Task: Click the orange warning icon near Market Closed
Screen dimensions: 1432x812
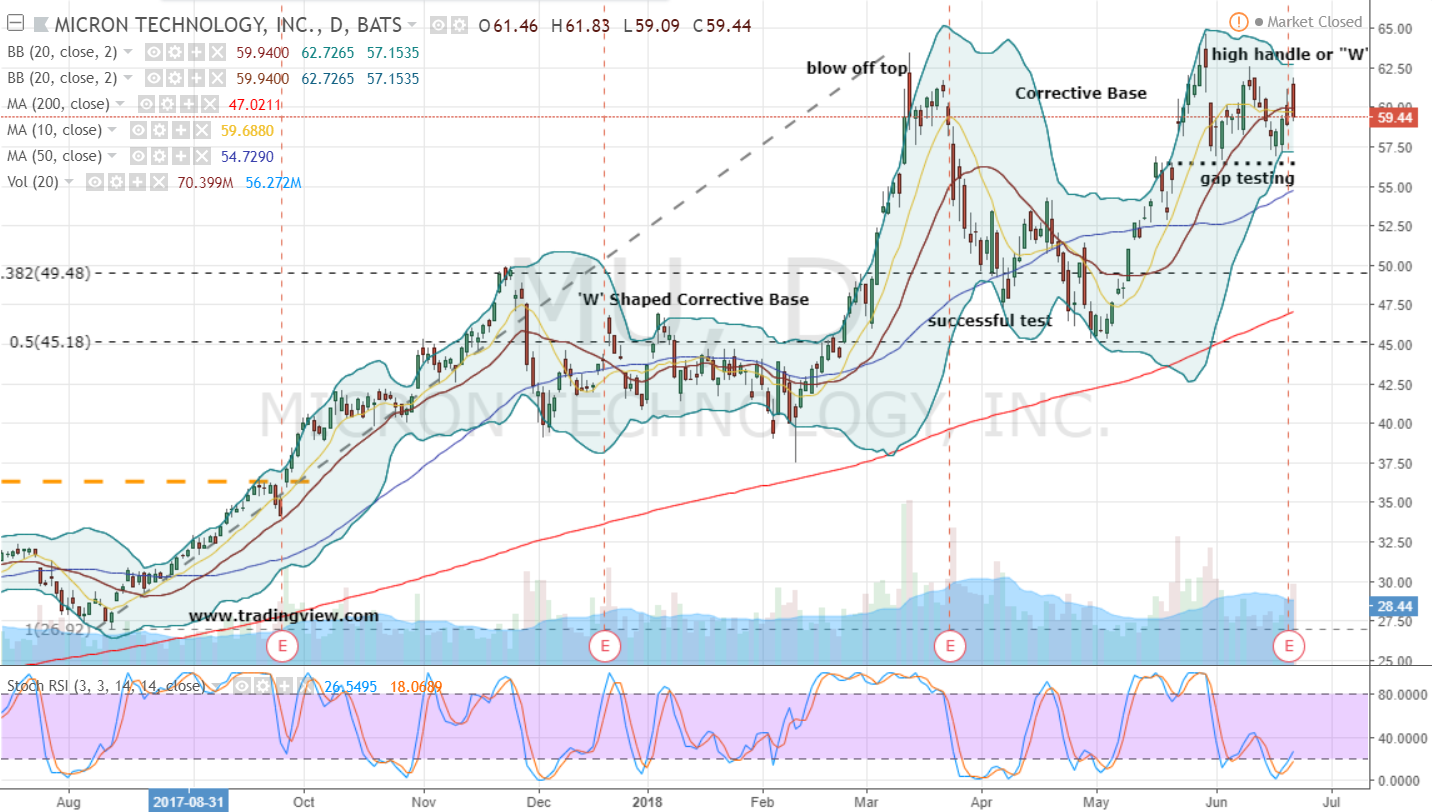Action: tap(1238, 21)
